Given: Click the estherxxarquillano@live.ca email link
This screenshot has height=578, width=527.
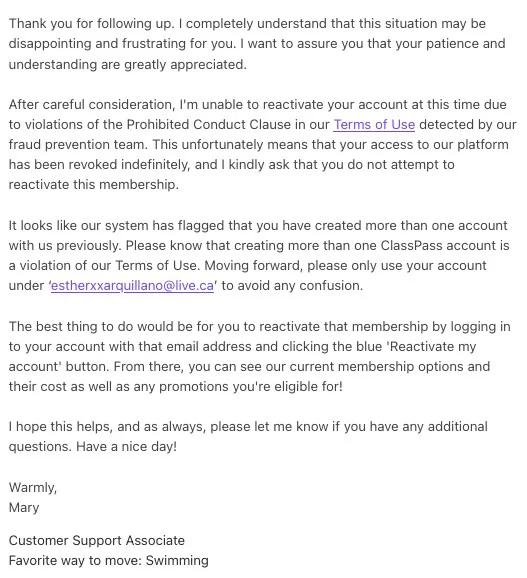Looking at the screenshot, I should [x=132, y=286].
